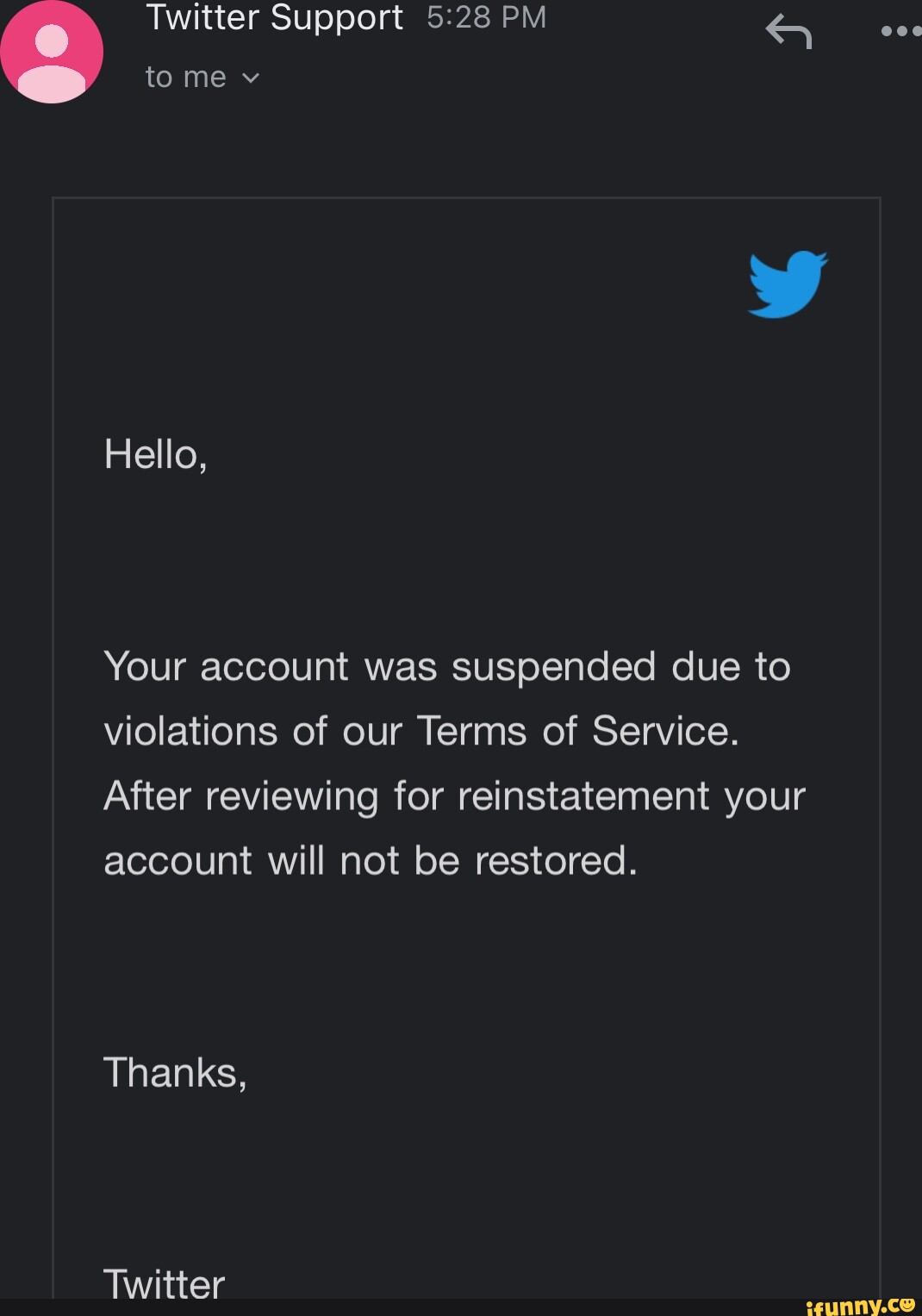This screenshot has height=1316, width=922.
Task: Click the "to me" recipient label
Action: point(186,78)
